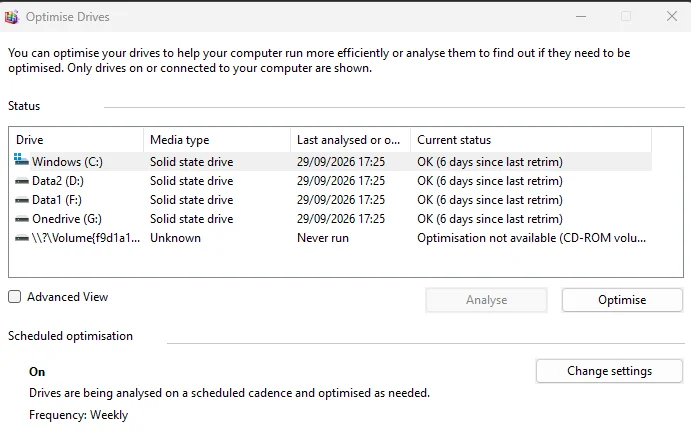Click the Frequency: Weekly text
The width and height of the screenshot is (691, 444).
click(x=78, y=415)
